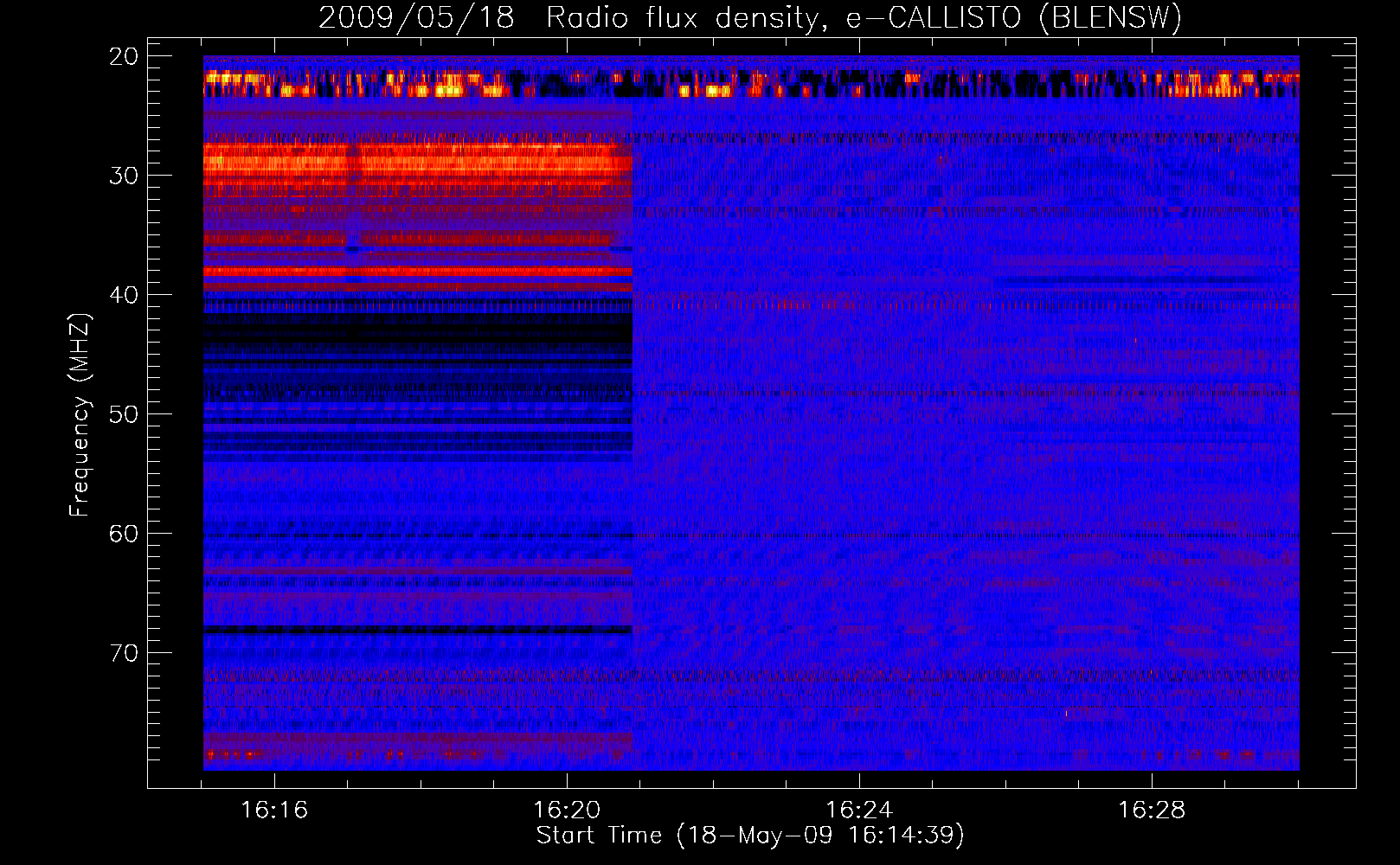Click the plot title with e-CALLISTO (BLENSW)

coord(750,18)
